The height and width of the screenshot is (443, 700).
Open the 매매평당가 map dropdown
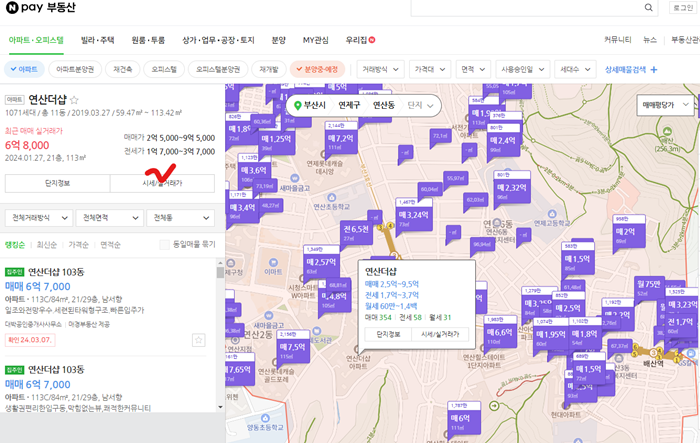[666, 105]
